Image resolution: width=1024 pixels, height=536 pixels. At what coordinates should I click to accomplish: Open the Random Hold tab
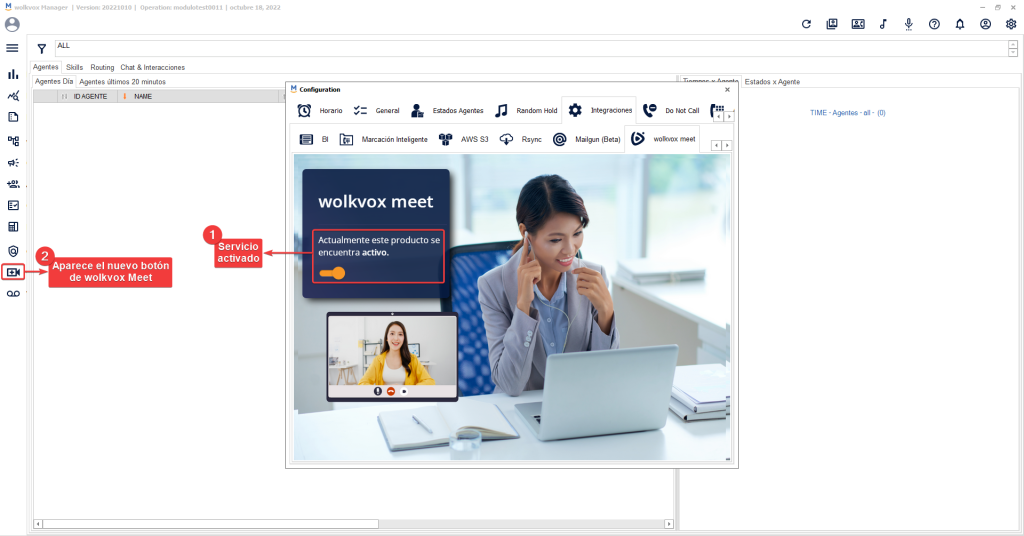[x=526, y=111]
